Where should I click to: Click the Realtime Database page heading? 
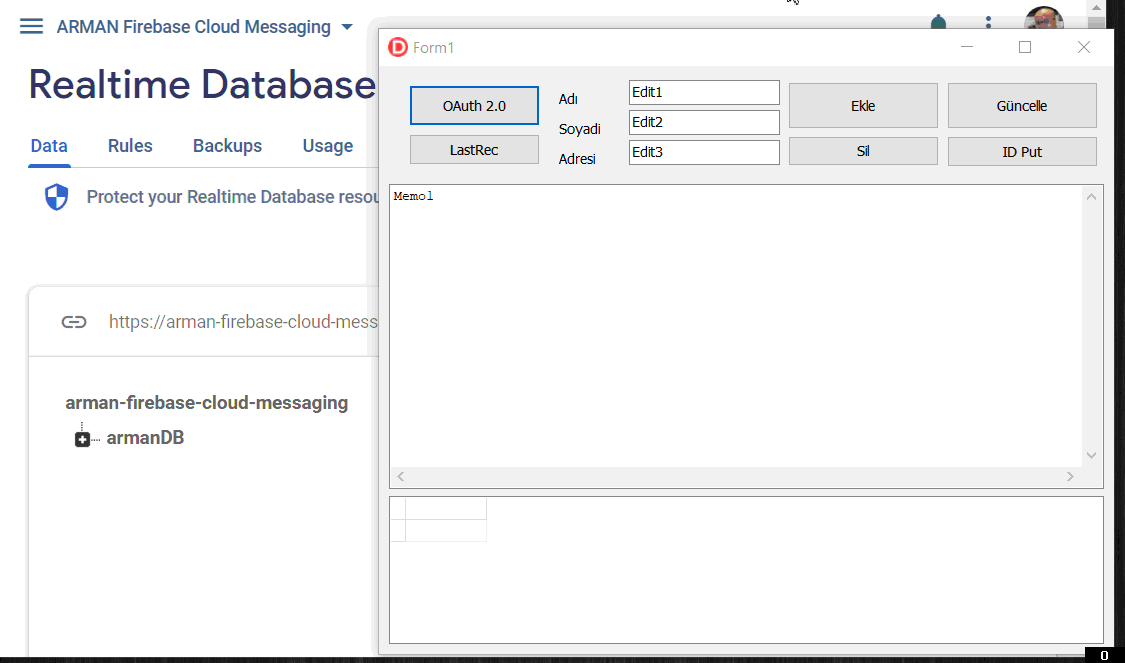click(202, 84)
